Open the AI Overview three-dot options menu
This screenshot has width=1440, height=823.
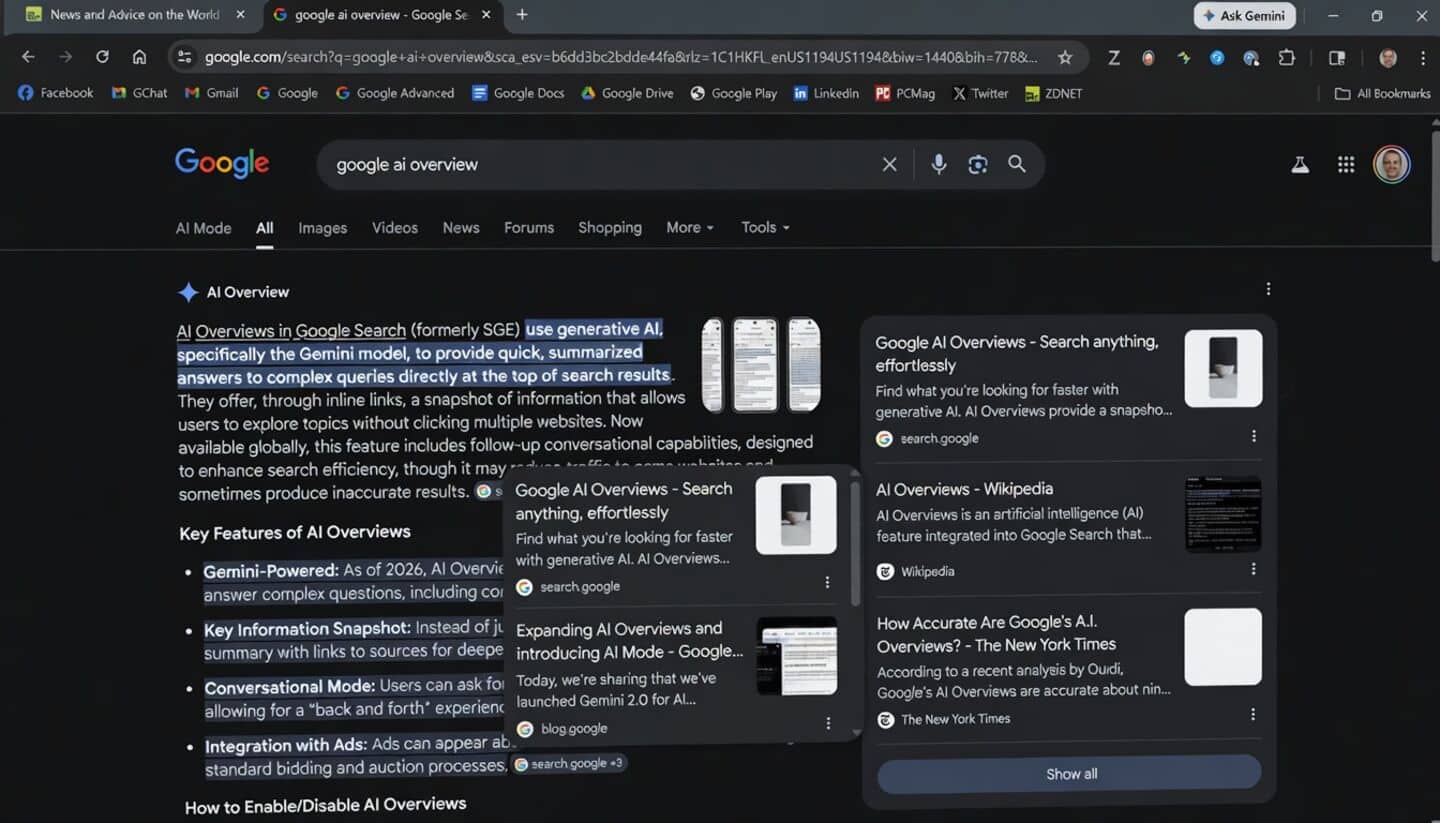pos(1268,289)
